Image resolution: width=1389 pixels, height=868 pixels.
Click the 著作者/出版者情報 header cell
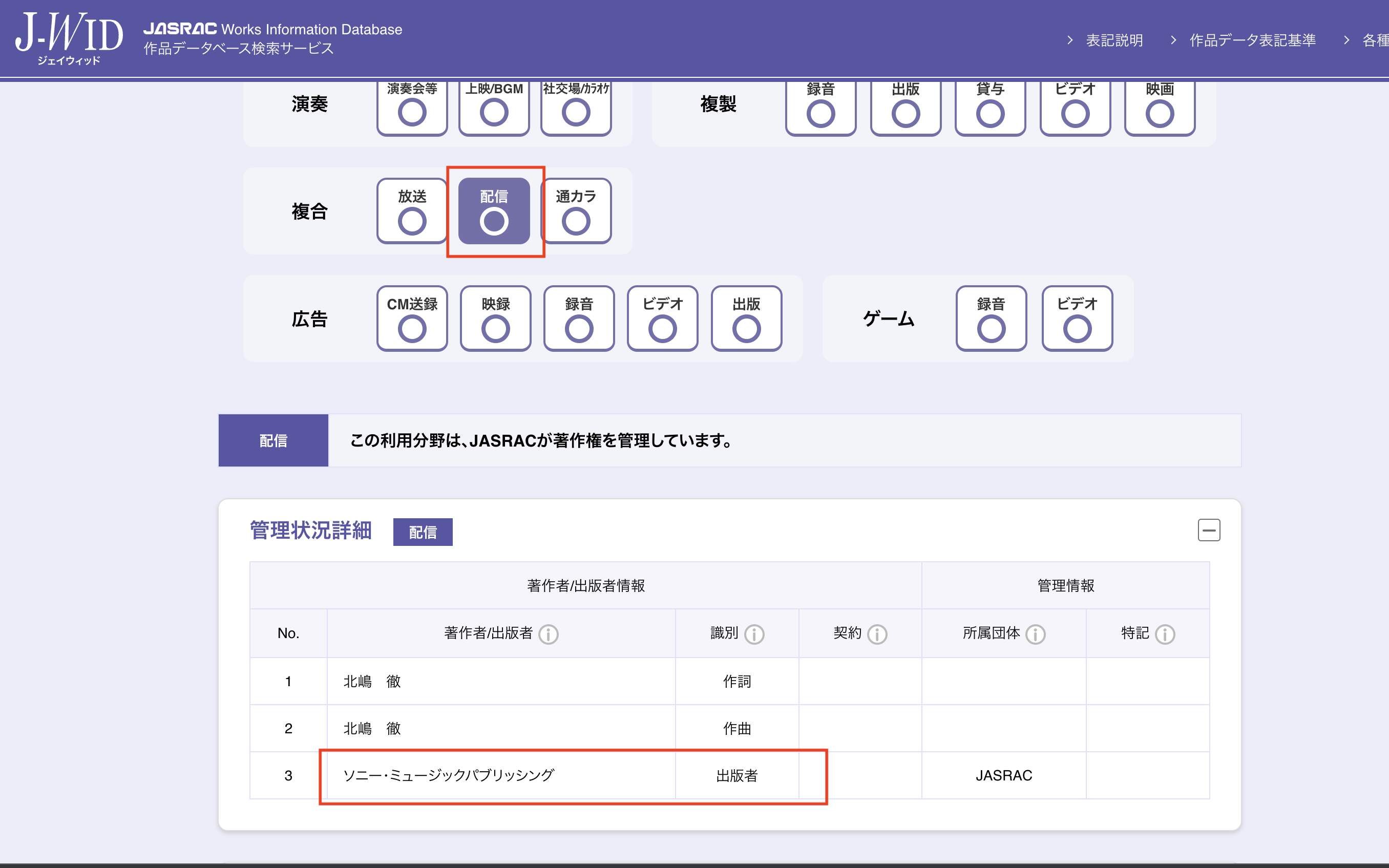[586, 585]
